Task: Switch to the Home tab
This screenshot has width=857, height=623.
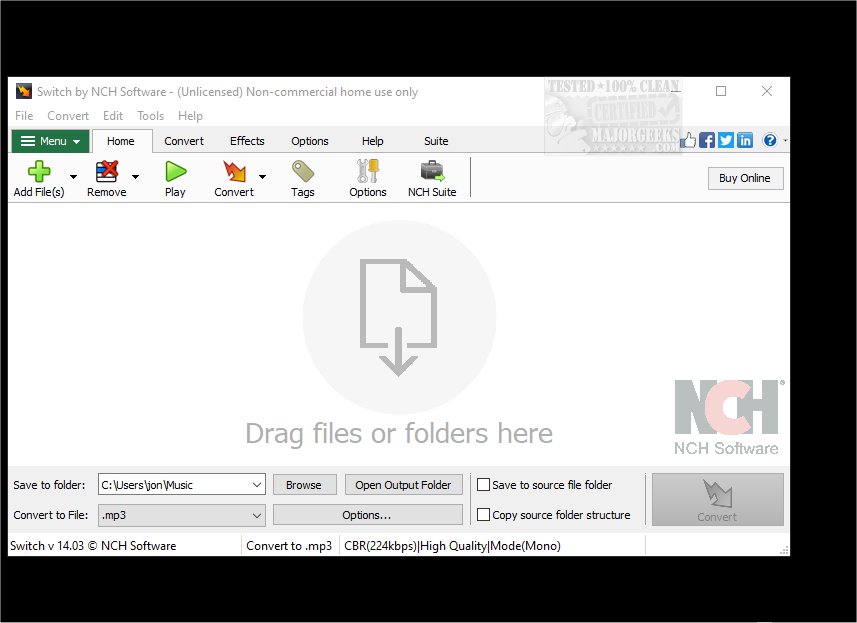Action: [x=121, y=141]
